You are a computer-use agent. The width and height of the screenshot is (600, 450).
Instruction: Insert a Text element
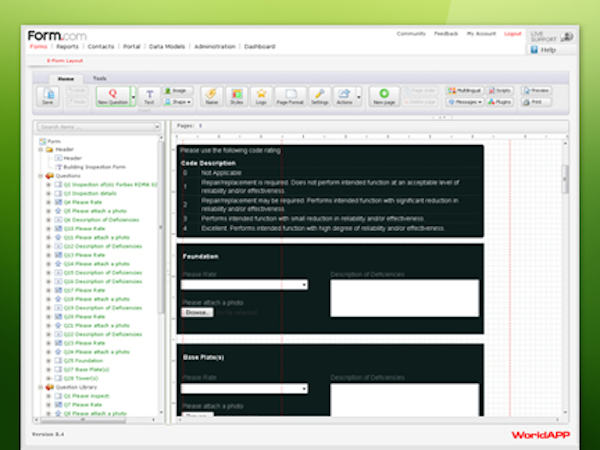click(149, 96)
